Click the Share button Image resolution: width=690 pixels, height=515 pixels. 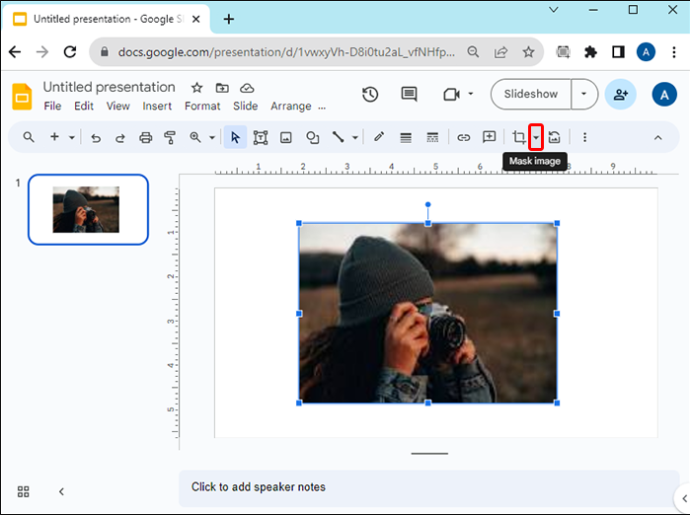[x=620, y=94]
